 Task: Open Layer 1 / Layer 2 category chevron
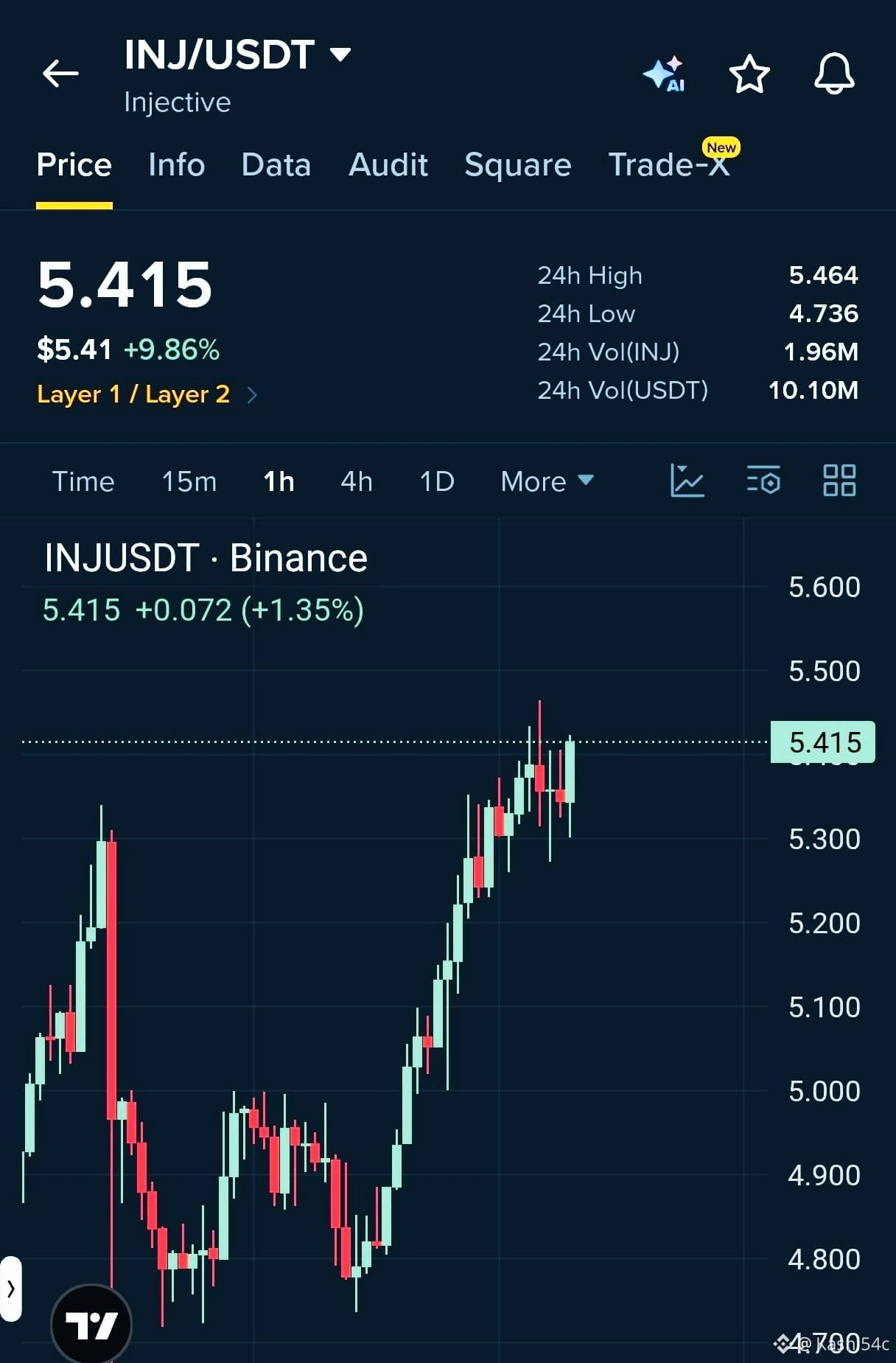[x=252, y=395]
